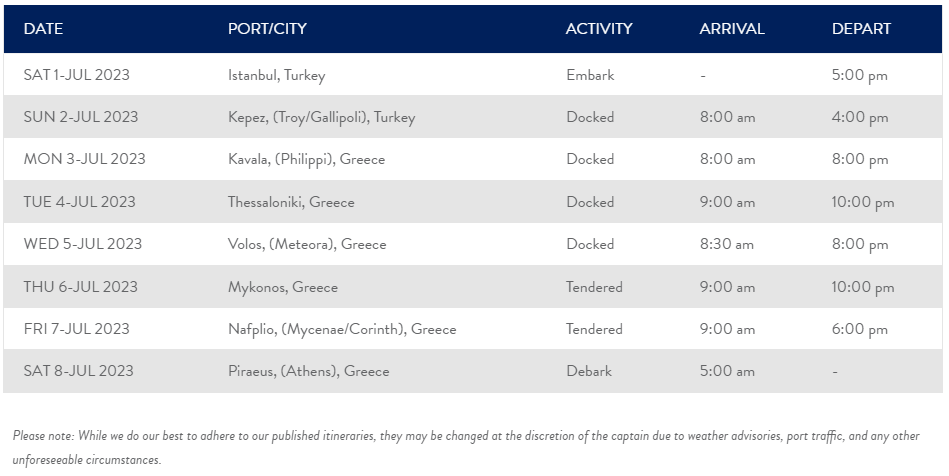Screen dimensions: 949x476
Task: Click the PORT/CITY column header
Action: point(267,28)
